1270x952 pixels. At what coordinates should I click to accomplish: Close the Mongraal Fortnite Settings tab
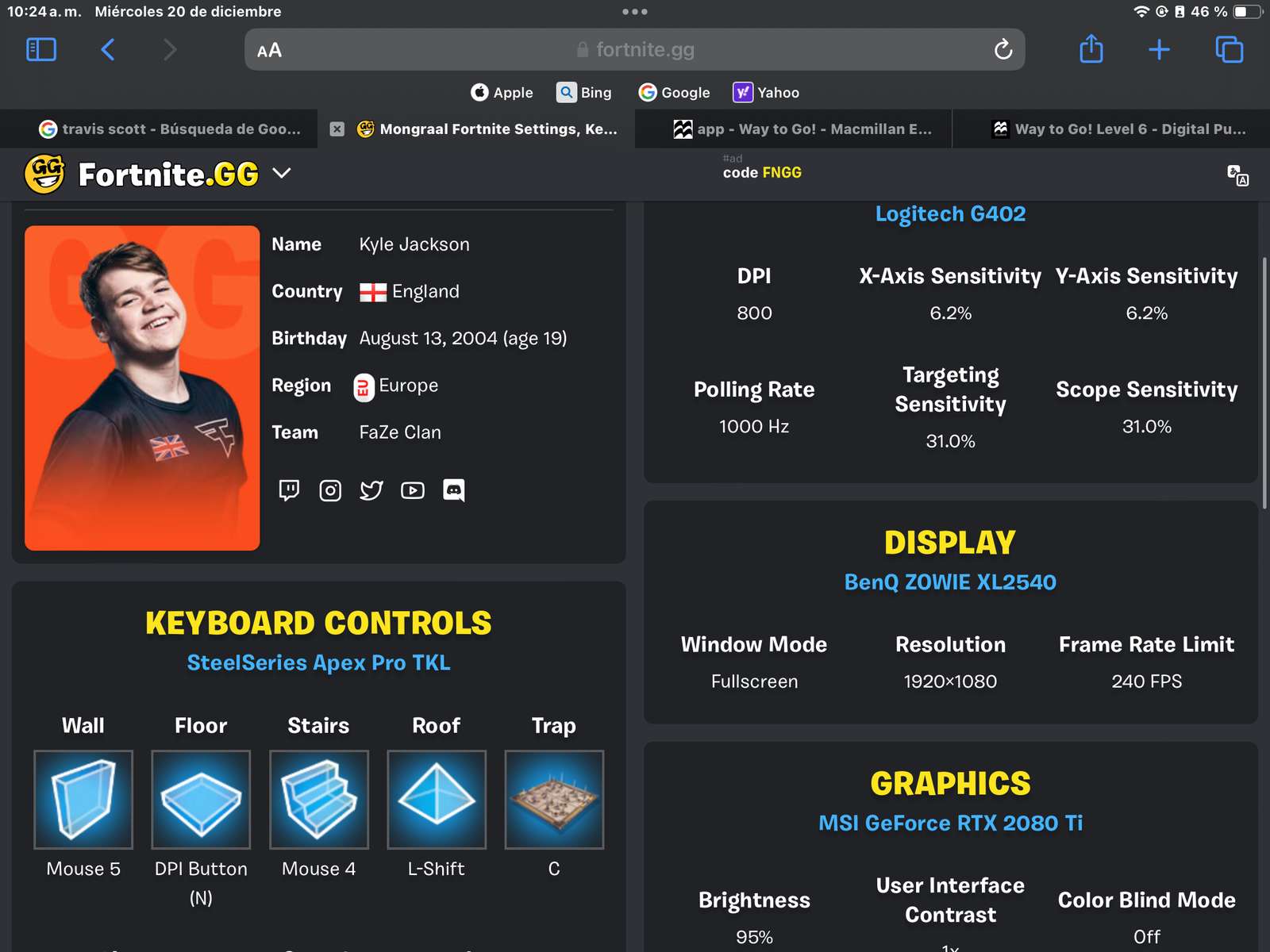coord(337,129)
